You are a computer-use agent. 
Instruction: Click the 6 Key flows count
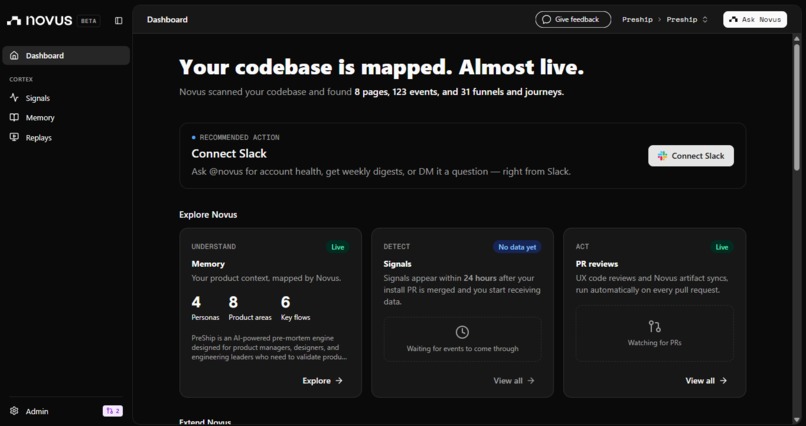[296, 308]
